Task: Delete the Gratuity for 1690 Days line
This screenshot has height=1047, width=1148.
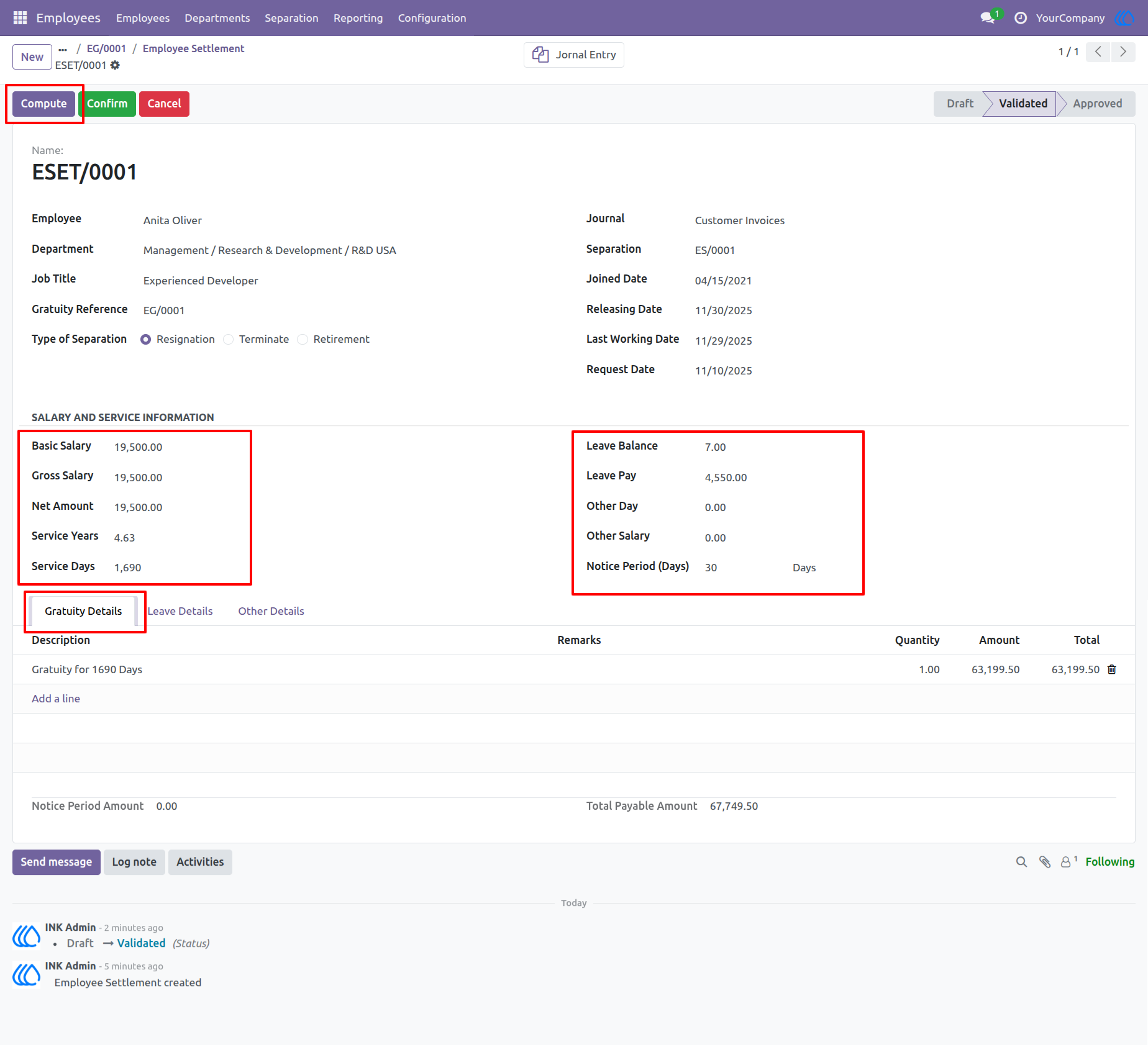Action: (x=1112, y=669)
